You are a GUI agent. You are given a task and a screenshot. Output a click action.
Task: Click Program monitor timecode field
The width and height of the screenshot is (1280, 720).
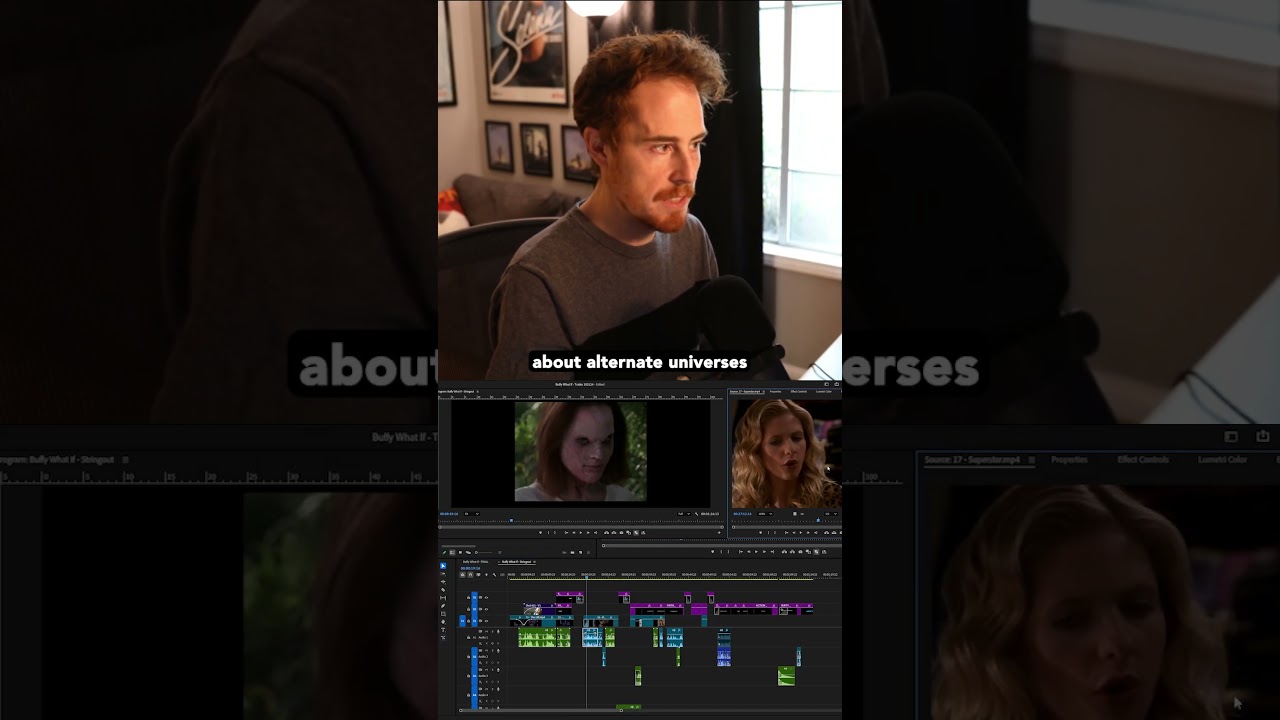tap(449, 514)
